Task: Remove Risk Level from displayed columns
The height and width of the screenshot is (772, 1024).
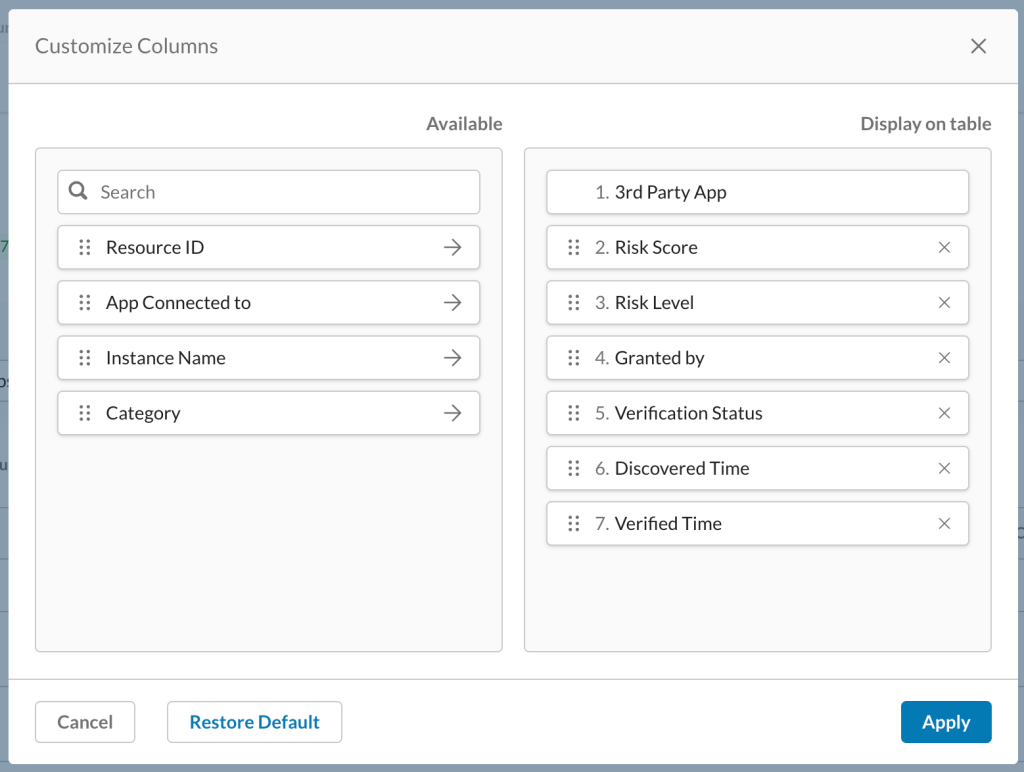Action: pyautogui.click(x=944, y=302)
